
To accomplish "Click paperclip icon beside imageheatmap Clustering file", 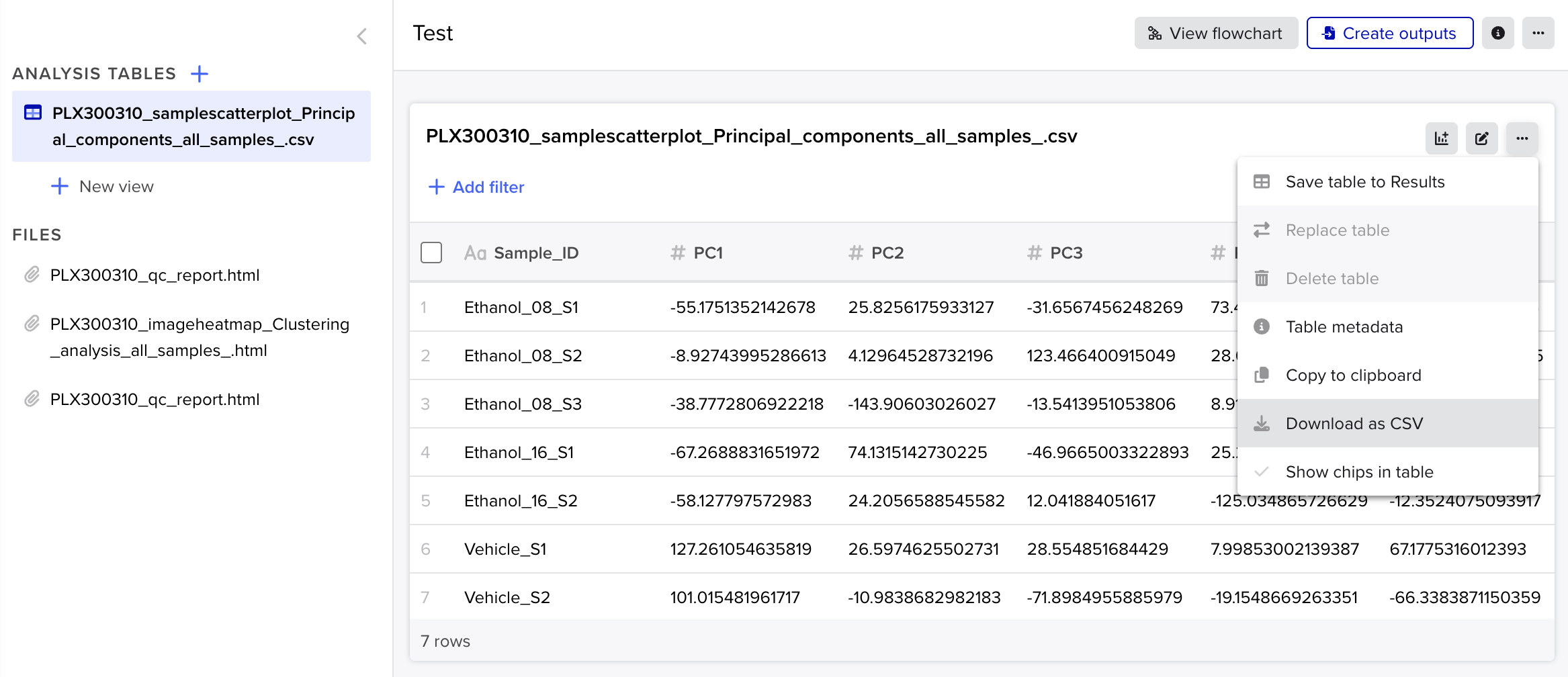I will (32, 324).
